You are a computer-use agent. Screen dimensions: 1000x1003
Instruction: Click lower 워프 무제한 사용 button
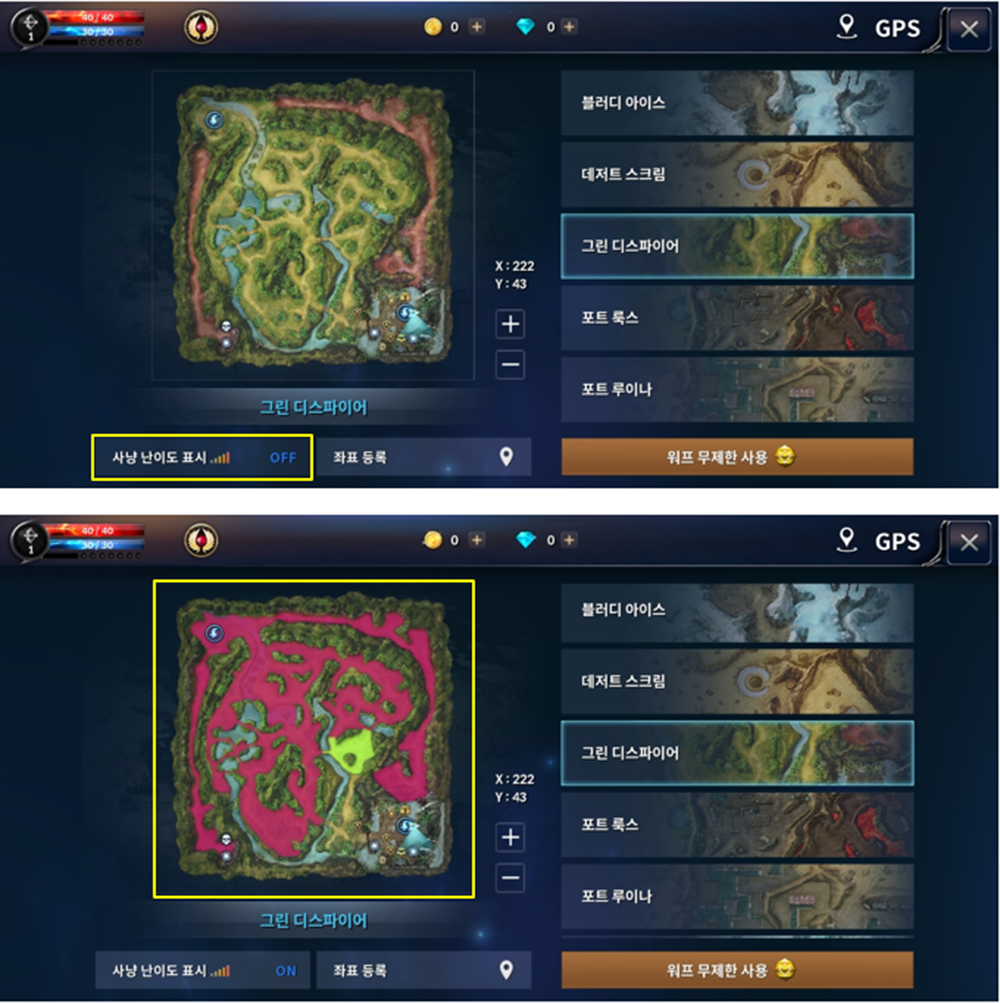click(737, 970)
